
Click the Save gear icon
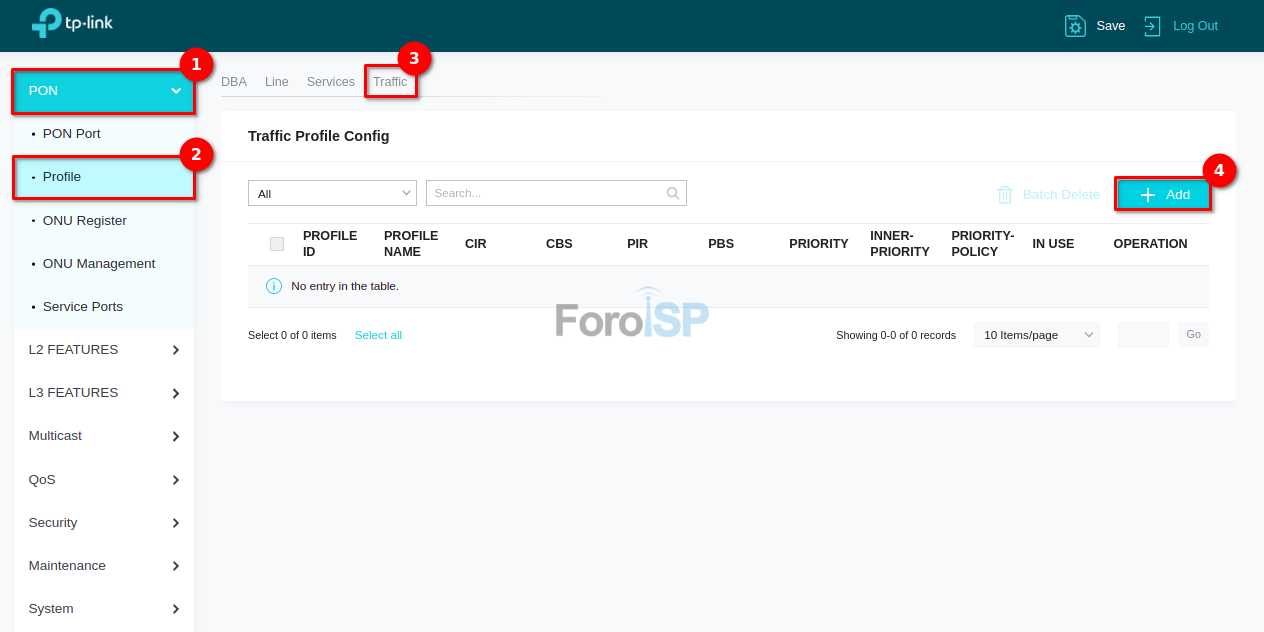1075,26
